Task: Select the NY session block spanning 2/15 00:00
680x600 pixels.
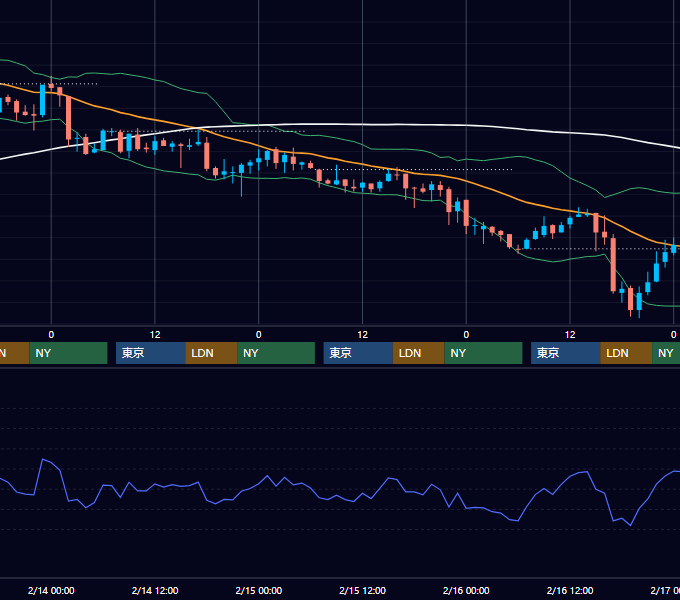Action: 276,353
